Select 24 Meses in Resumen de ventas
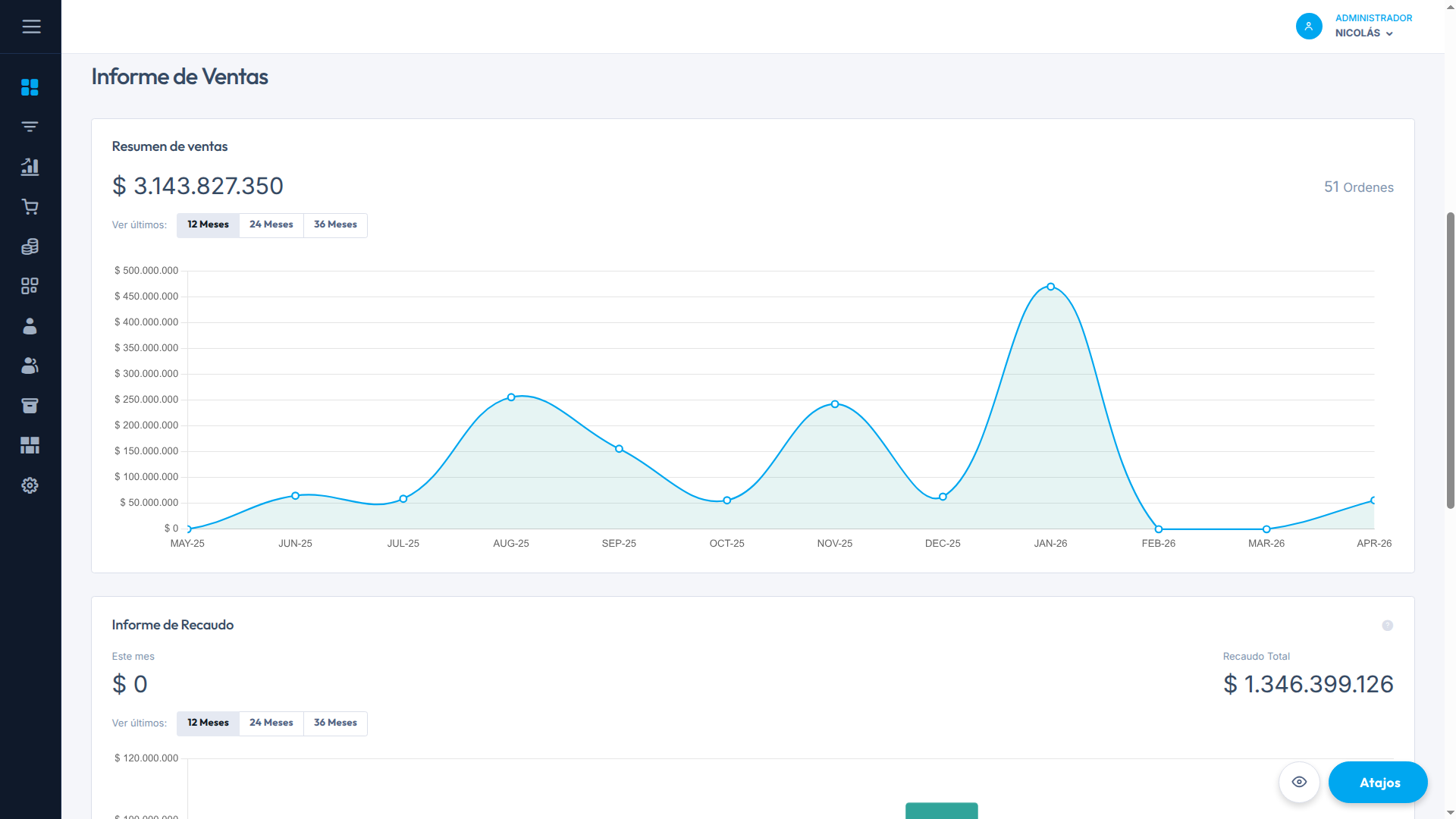Screen dimensions: 1456x819 coord(271,225)
